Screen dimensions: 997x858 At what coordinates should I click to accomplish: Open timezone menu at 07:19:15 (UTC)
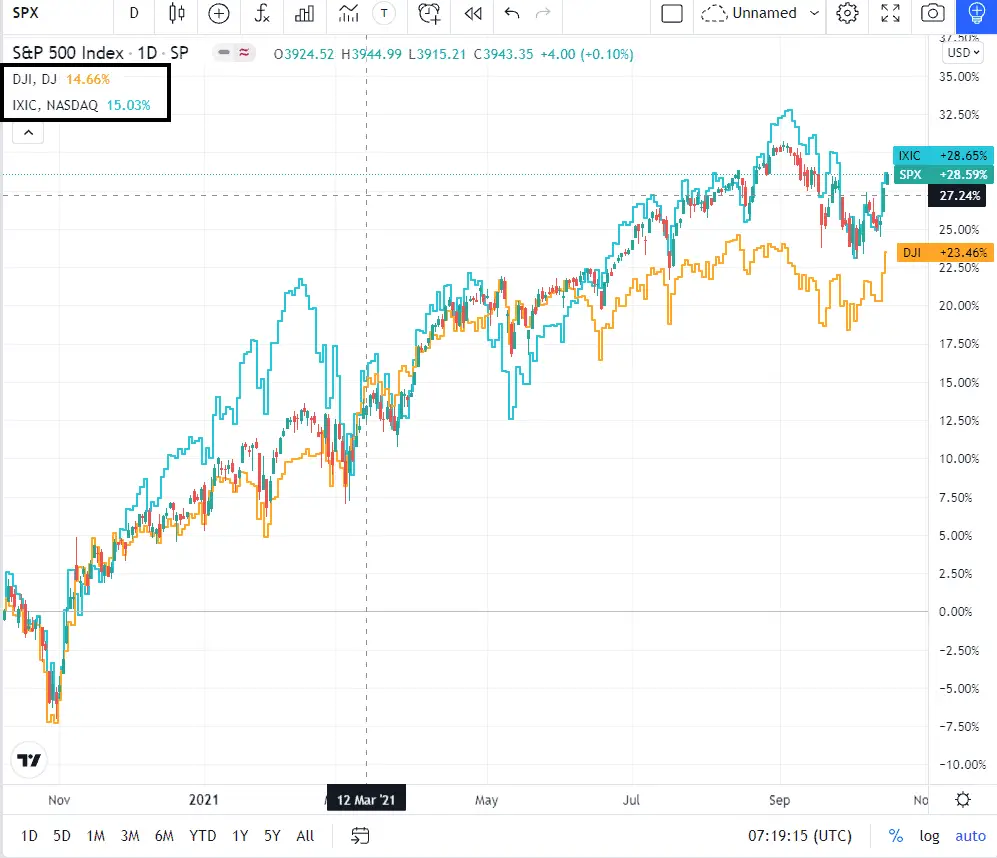pyautogui.click(x=799, y=836)
